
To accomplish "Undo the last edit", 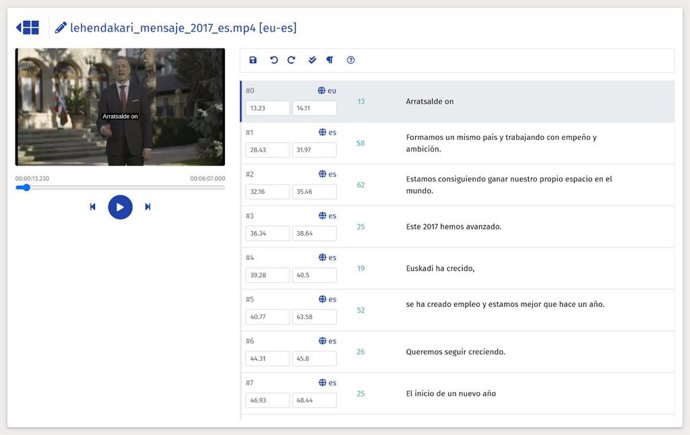I will [273, 60].
